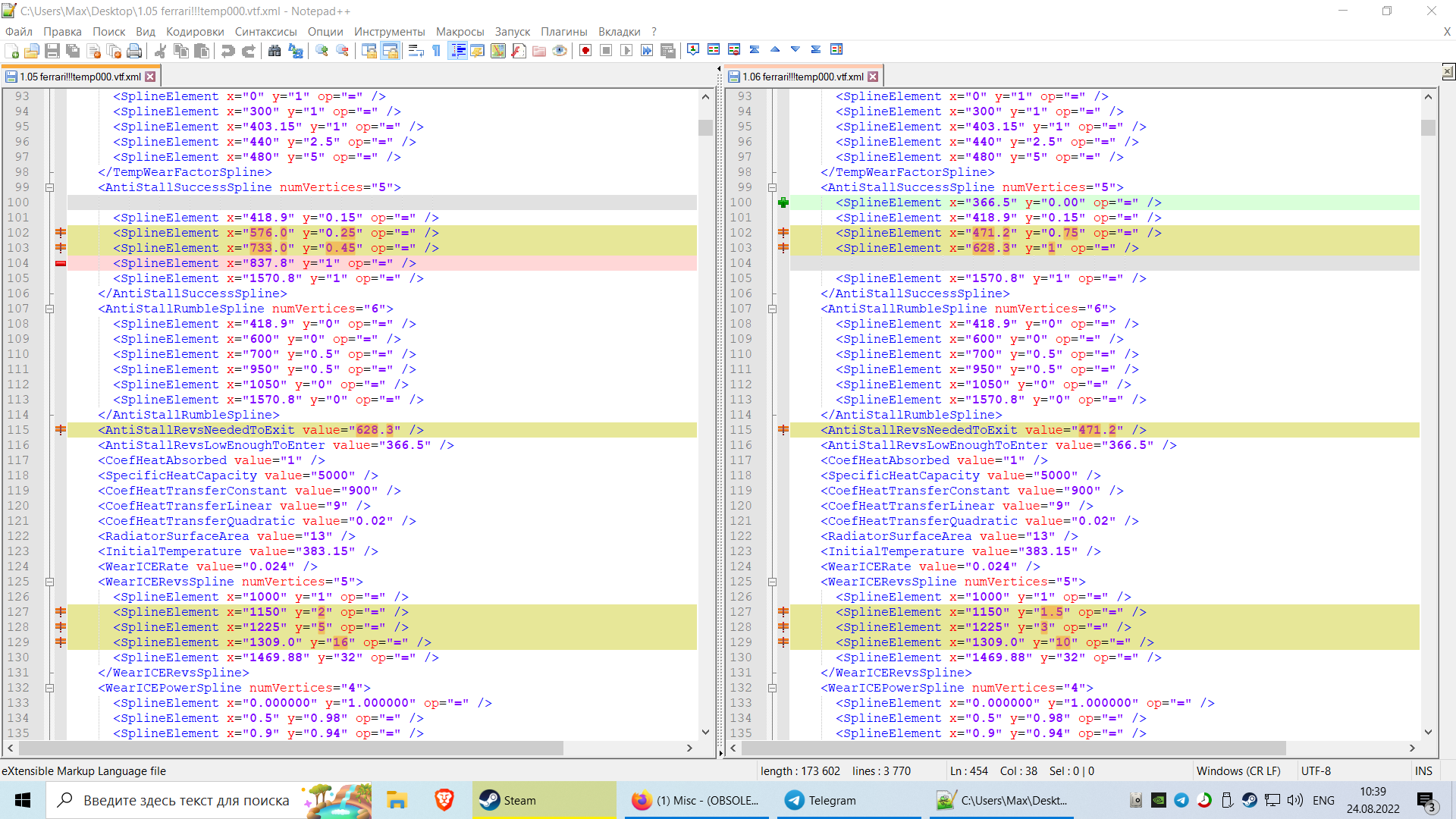1456x819 pixels.
Task: Collapse WearICEPowerSpline fold in left pane
Action: point(49,688)
